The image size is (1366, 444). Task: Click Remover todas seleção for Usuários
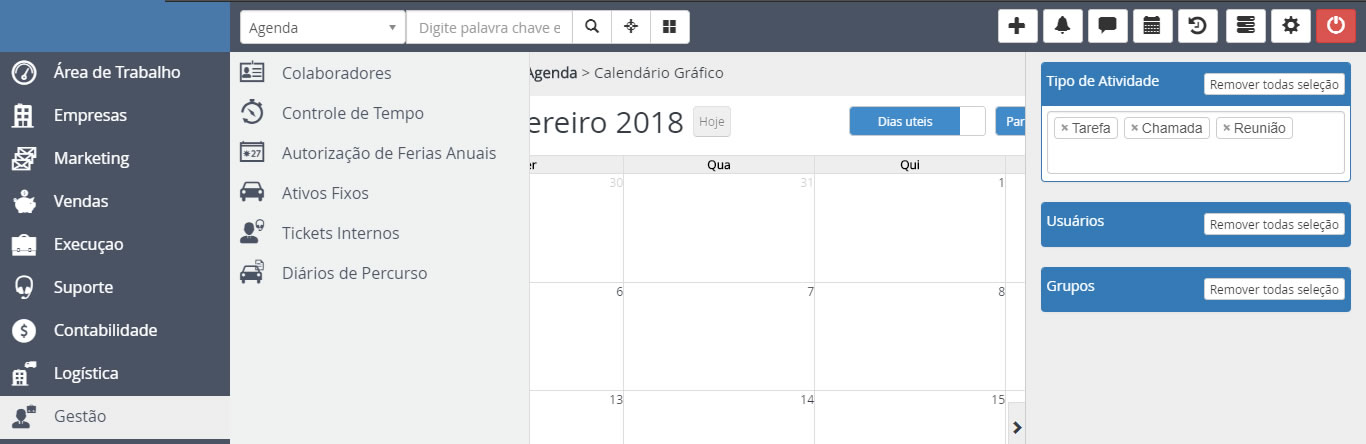coord(1273,224)
